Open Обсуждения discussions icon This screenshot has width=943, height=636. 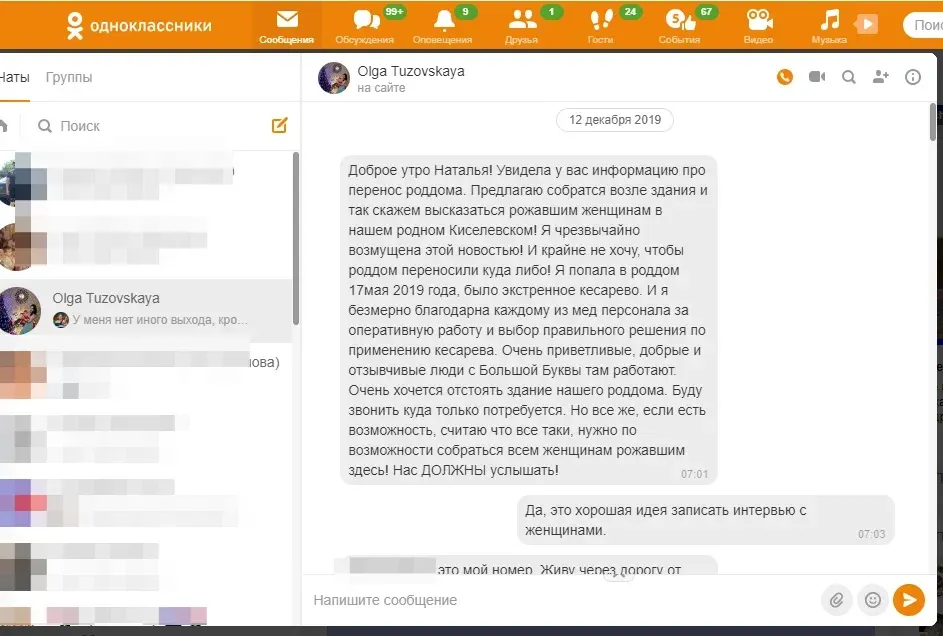pyautogui.click(x=365, y=25)
